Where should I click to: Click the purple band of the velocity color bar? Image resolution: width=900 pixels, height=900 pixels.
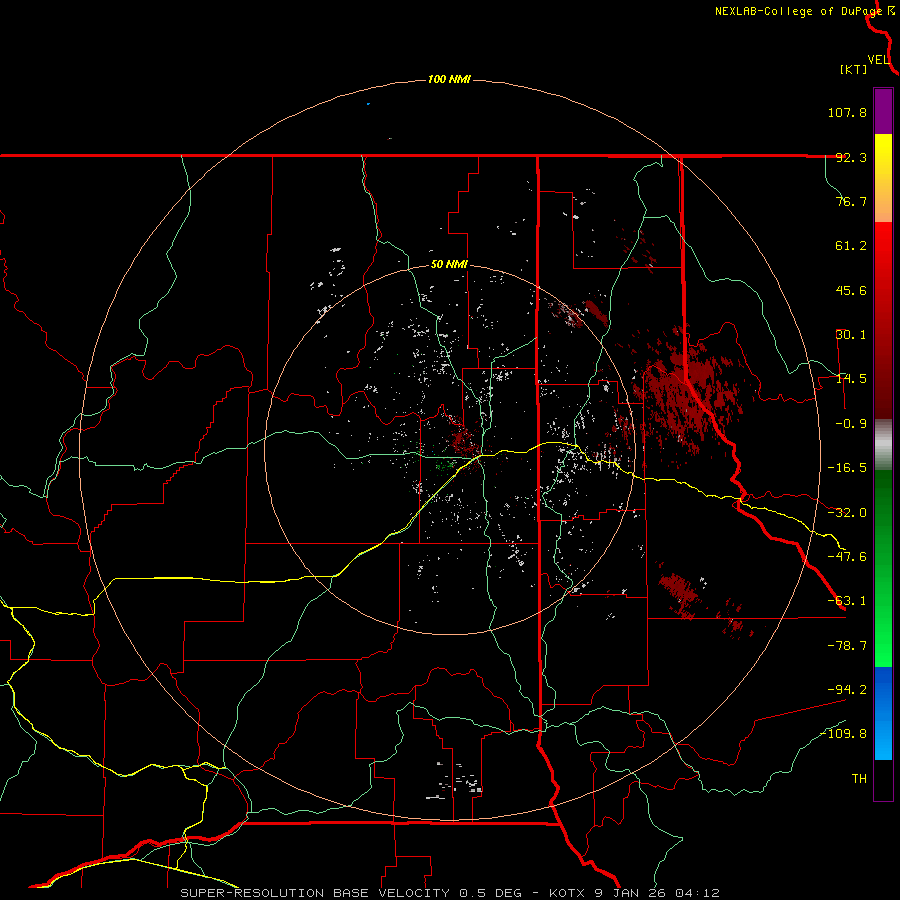point(883,111)
